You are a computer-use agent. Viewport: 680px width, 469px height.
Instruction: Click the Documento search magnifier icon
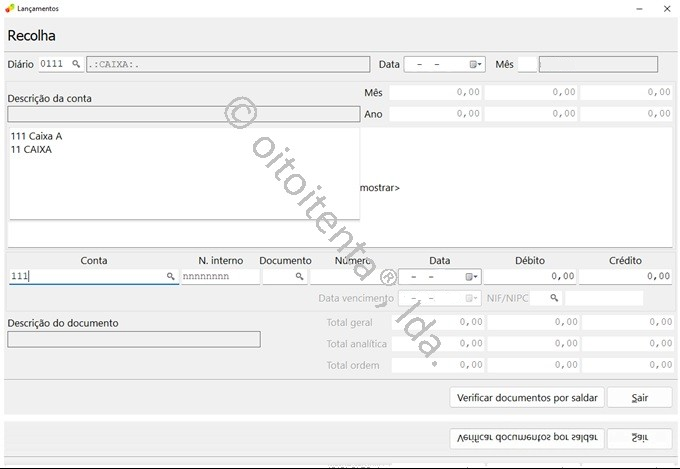point(298,276)
